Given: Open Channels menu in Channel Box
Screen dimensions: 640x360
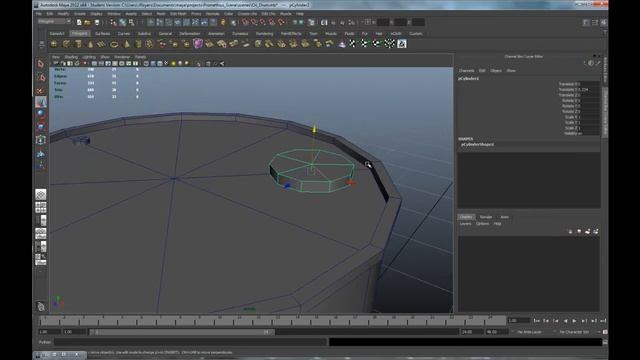Looking at the screenshot, I should click(x=467, y=71).
